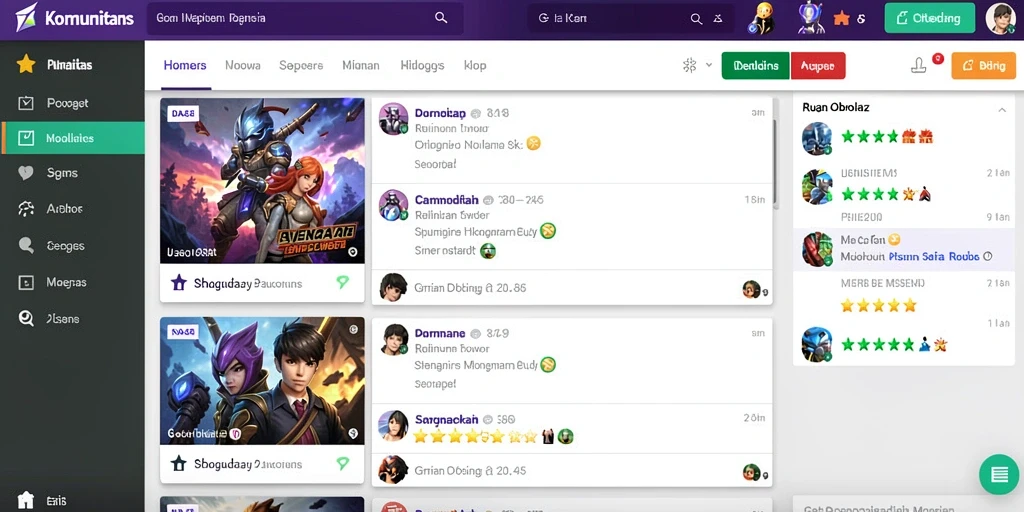This screenshot has height=512, width=1024.
Task: Toggle the Poogat checkbox item in sidebar
Action: (25, 103)
